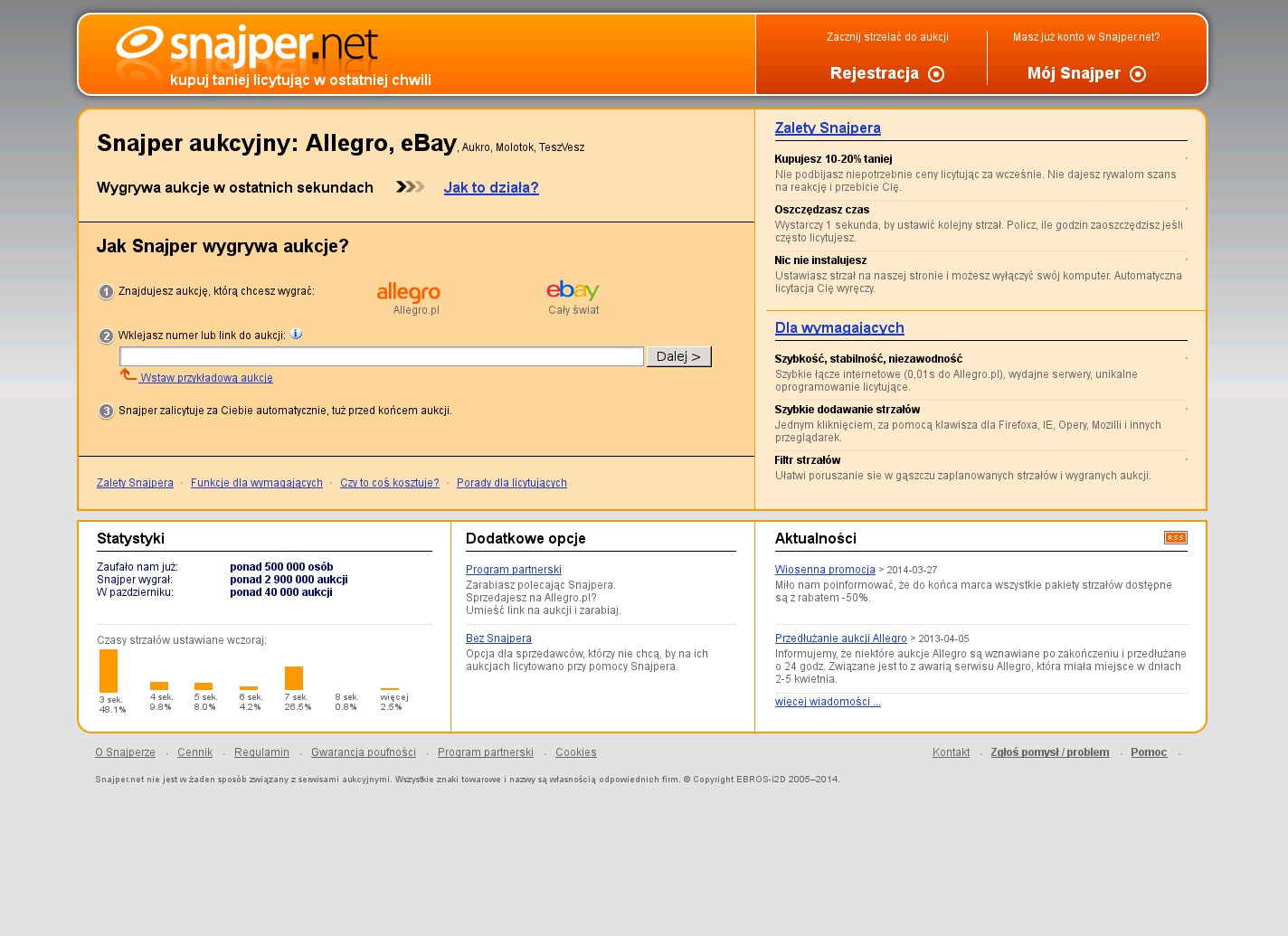The image size is (1288, 936).
Task: Click the Allegro logo
Action: click(409, 292)
